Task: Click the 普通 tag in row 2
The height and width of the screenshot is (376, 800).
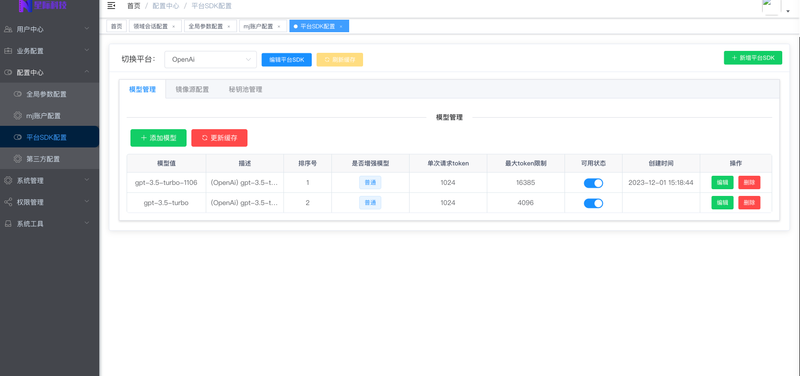Action: [x=370, y=203]
